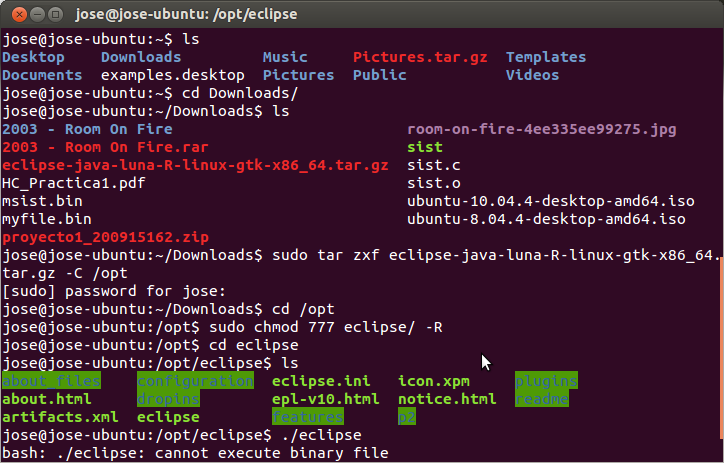Click 'HC_Practica1.pdf' file name
The height and width of the screenshot is (463, 724).
coord(74,183)
